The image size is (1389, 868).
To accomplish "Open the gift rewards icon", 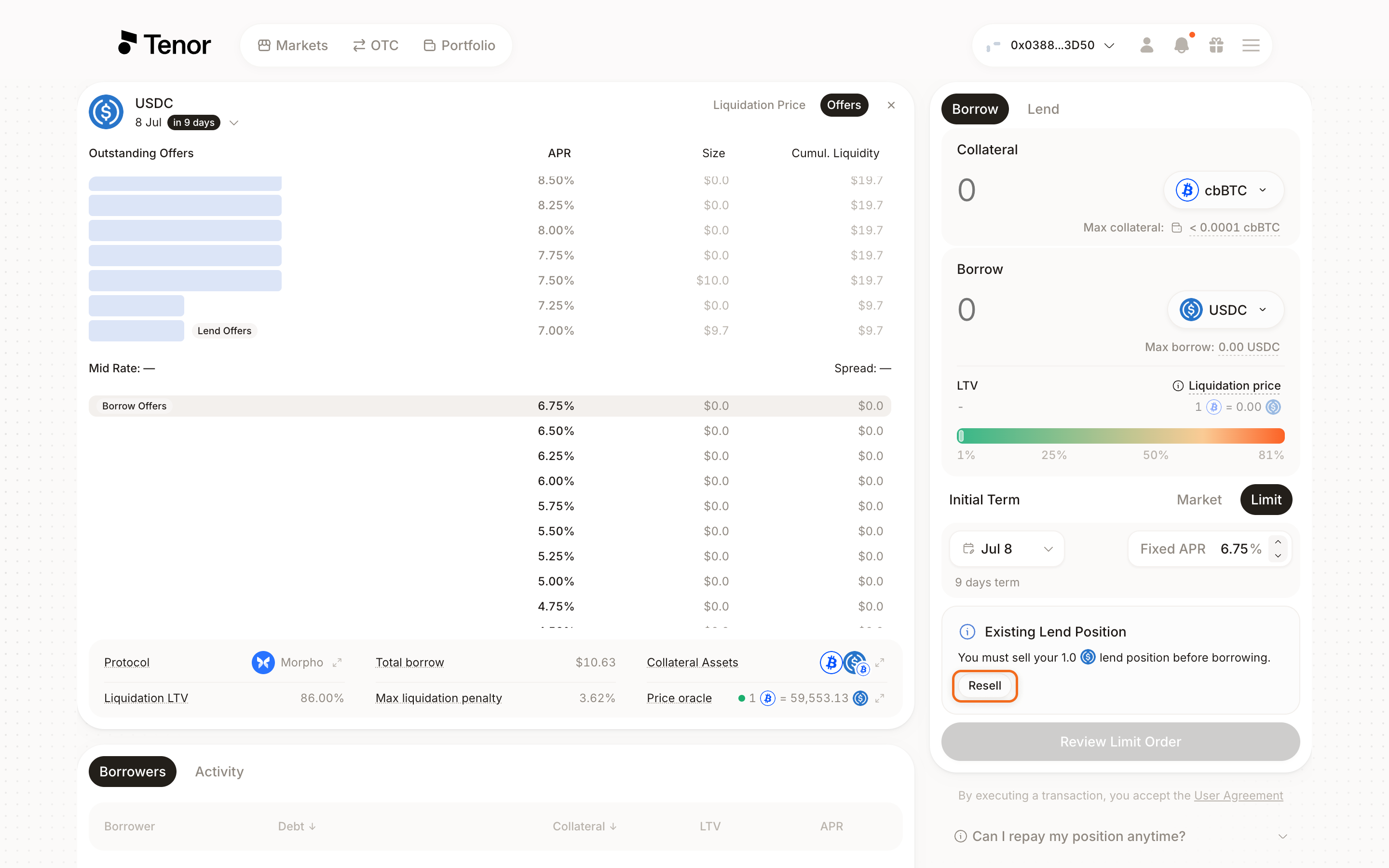I will [1216, 45].
